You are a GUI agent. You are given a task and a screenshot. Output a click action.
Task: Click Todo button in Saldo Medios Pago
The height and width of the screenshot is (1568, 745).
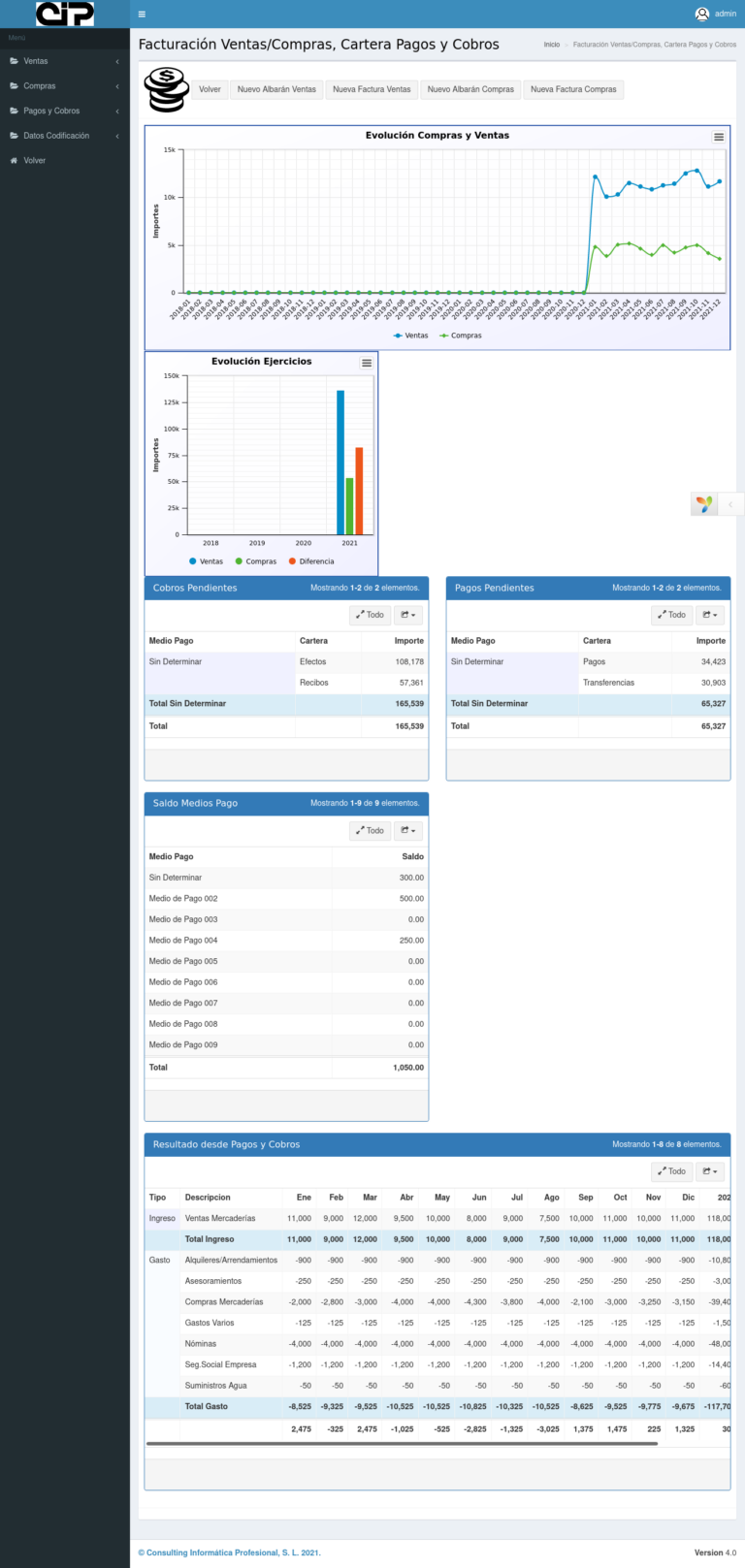pyautogui.click(x=370, y=831)
